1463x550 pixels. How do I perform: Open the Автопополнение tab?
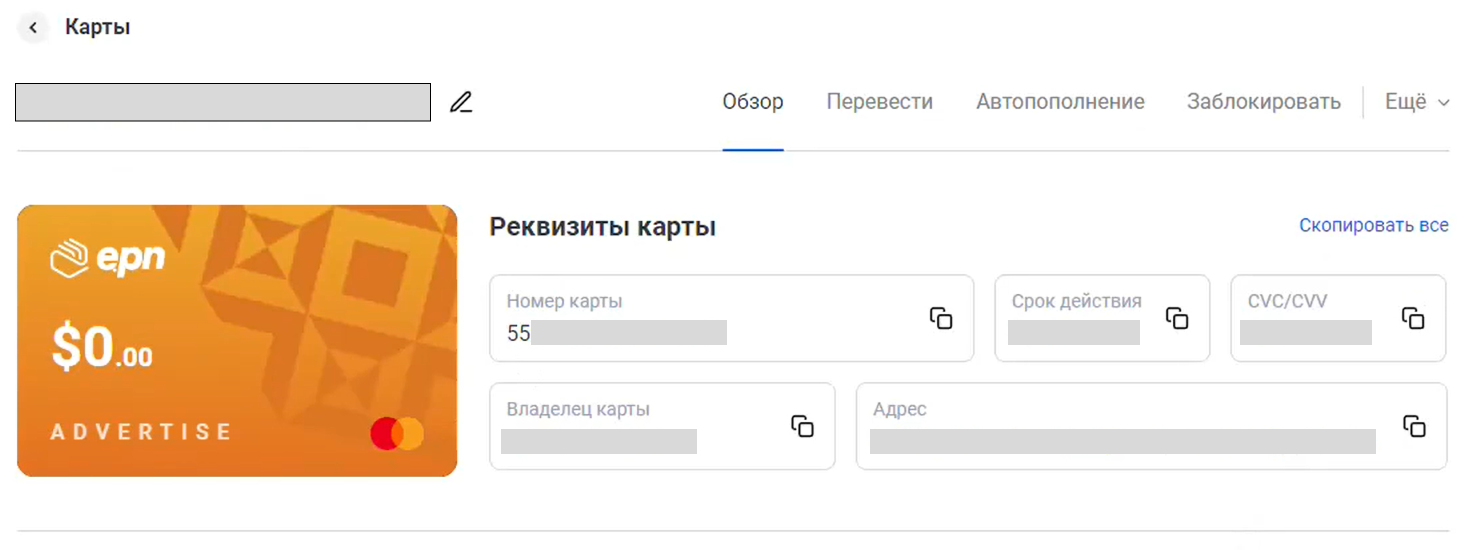click(1060, 102)
